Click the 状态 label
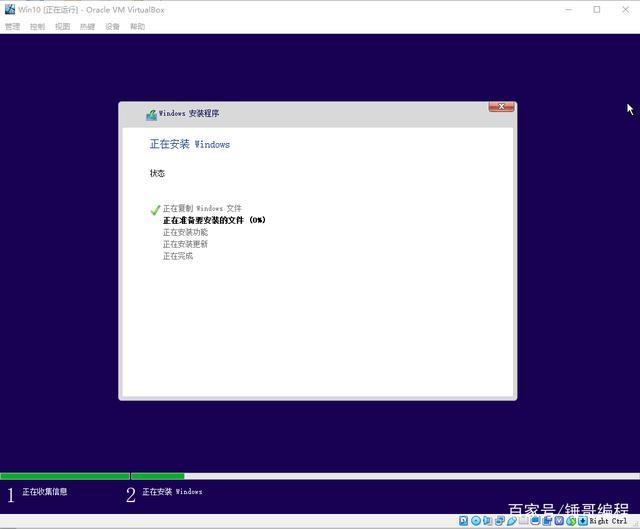Viewport: 640px width, 529px height. coord(157,173)
